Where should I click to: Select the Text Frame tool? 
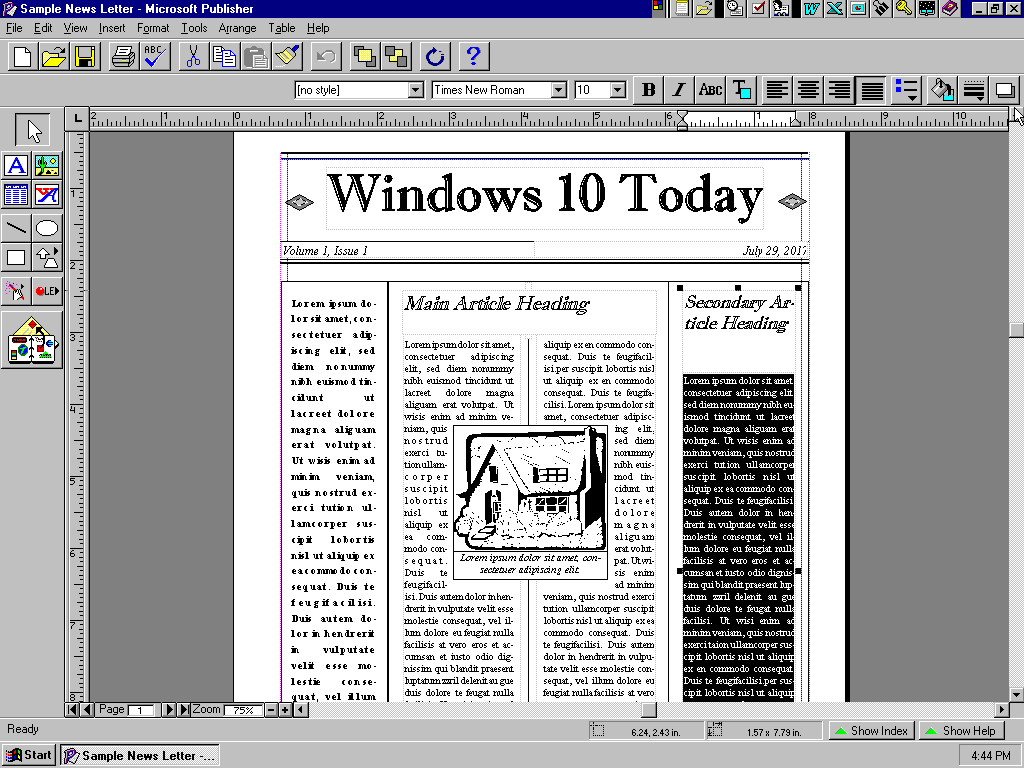16,165
